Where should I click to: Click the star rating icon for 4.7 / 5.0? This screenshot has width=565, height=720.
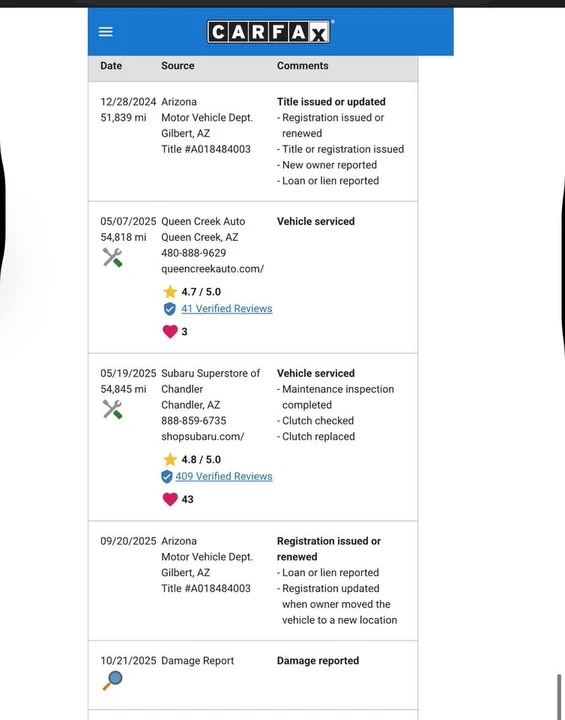pos(170,292)
